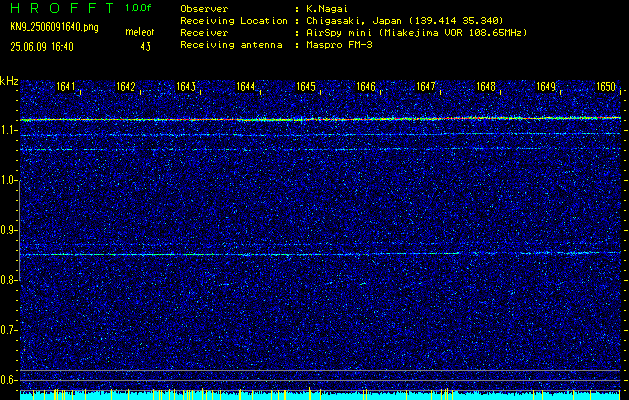Click the date stamp 25.06.09 16:40

[x=42, y=47]
